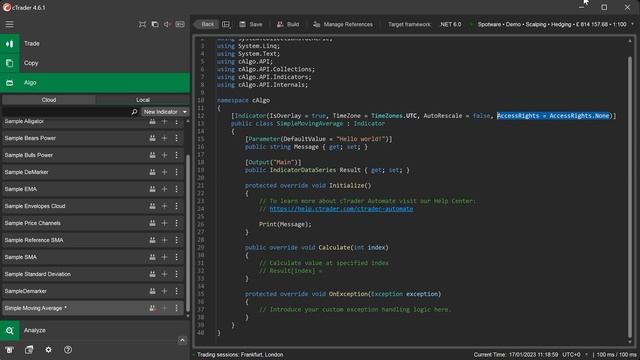Click the fullscreen layout icon in top bar
Image resolution: width=640 pixels, height=360 pixels.
142,24
